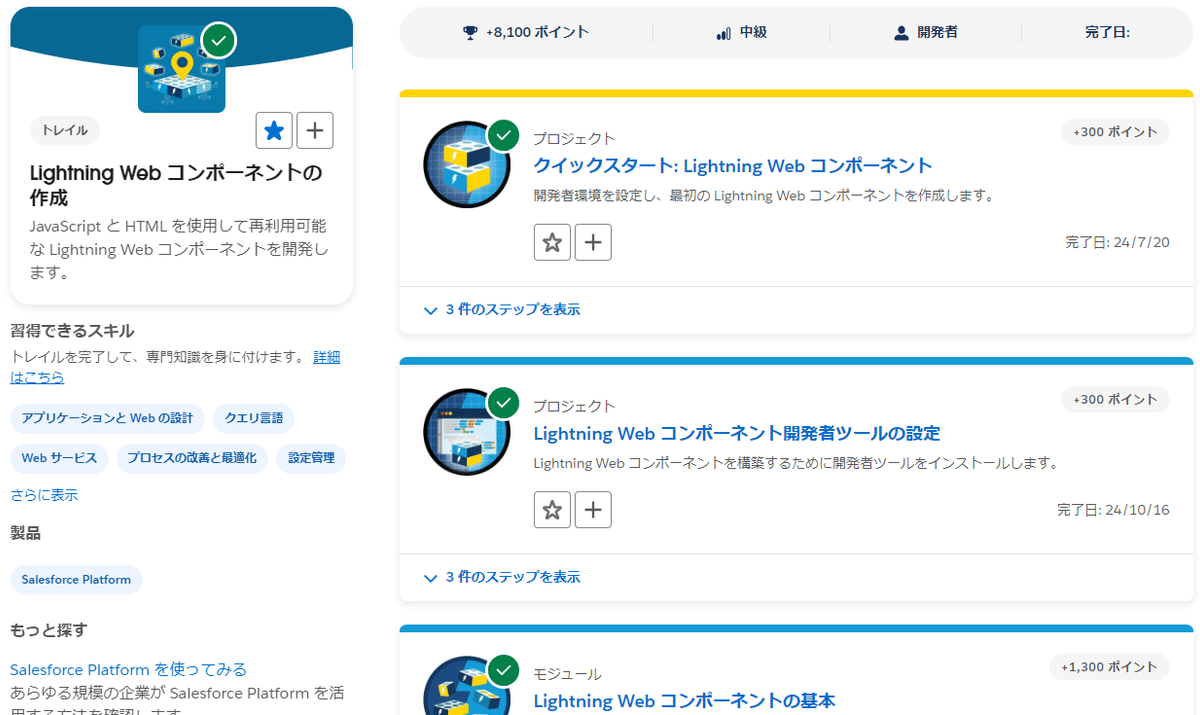Select the アプリケーションと Web の設計 skill tag
This screenshot has width=1200, height=715.
(x=108, y=418)
